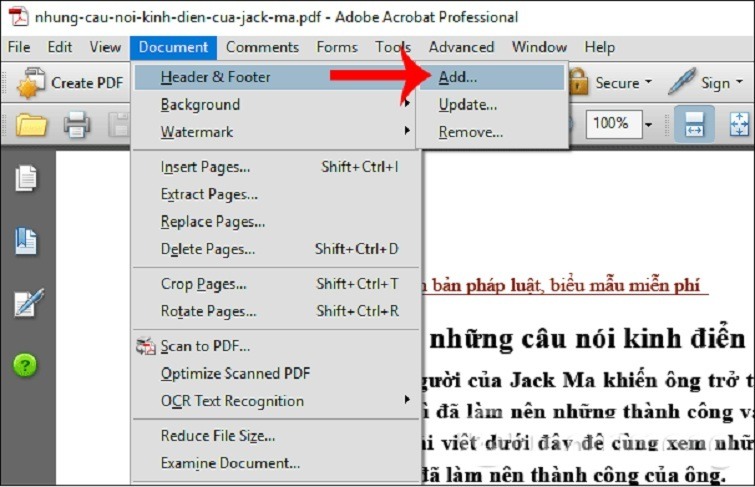
Task: Open the Bookmarks panel in left sidebar
Action: pyautogui.click(x=26, y=241)
